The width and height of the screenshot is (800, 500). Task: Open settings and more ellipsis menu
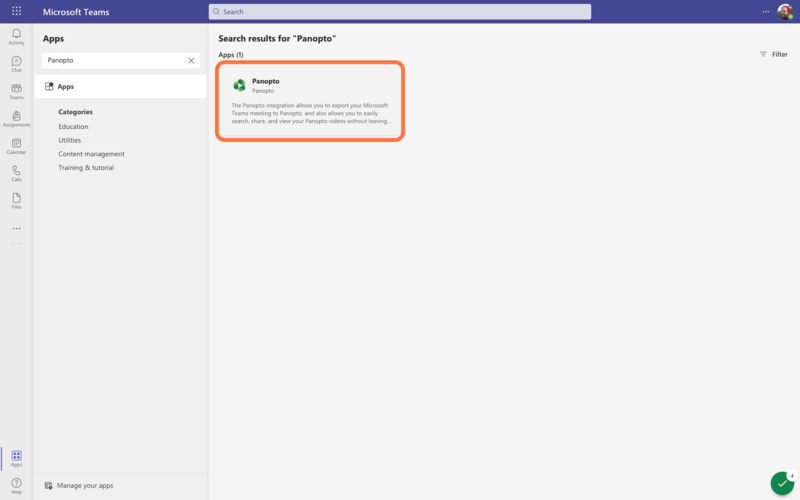[766, 11]
